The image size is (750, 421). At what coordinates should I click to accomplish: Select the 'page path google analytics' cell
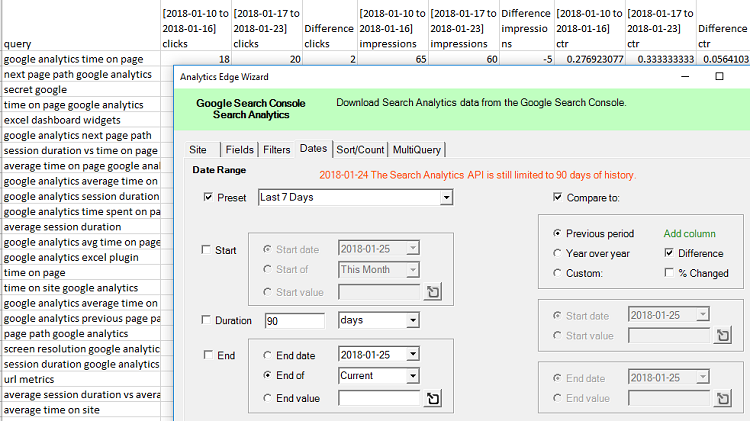point(81,333)
